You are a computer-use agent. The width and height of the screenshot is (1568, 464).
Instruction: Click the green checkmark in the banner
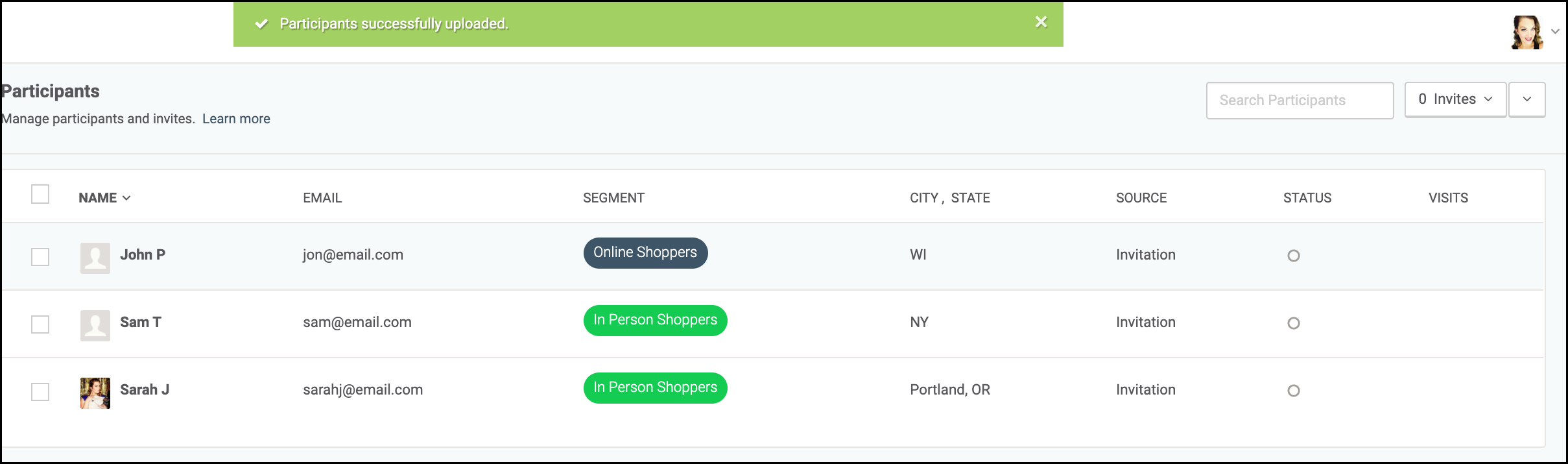pos(261,24)
